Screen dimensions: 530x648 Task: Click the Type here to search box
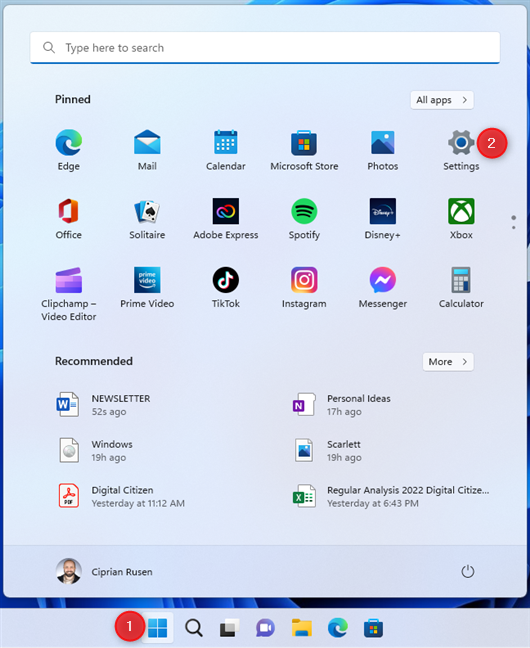coord(265,48)
